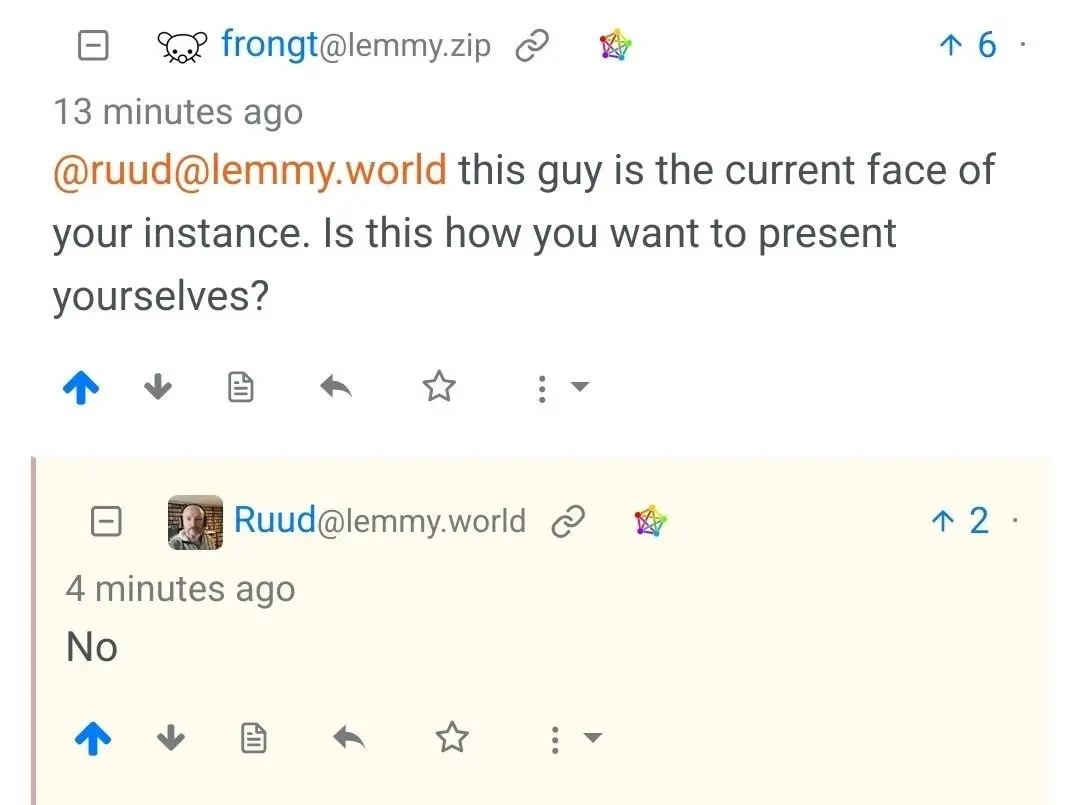This screenshot has width=1080, height=805.
Task: Reply to frongt's comment
Action: click(x=336, y=388)
